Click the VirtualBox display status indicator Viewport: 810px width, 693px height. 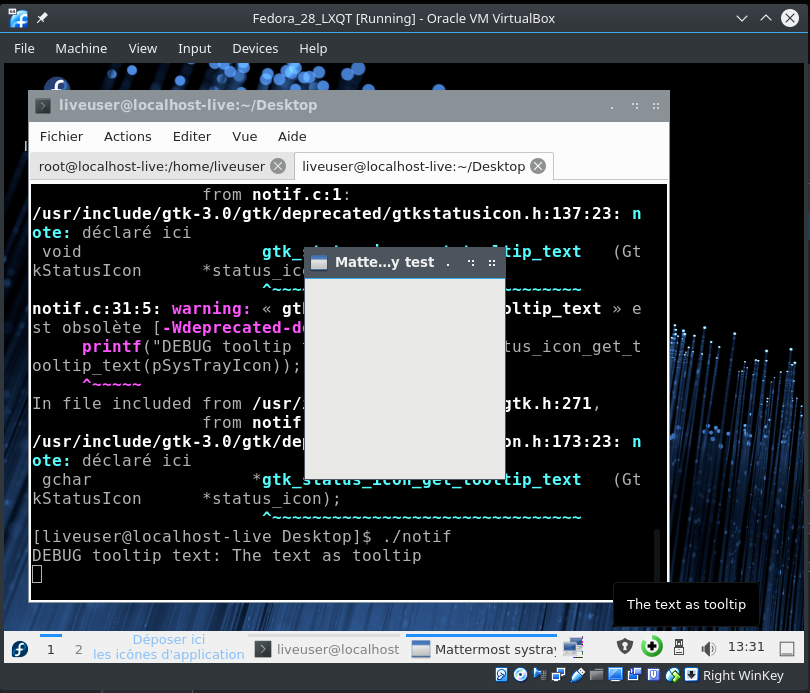(615, 674)
